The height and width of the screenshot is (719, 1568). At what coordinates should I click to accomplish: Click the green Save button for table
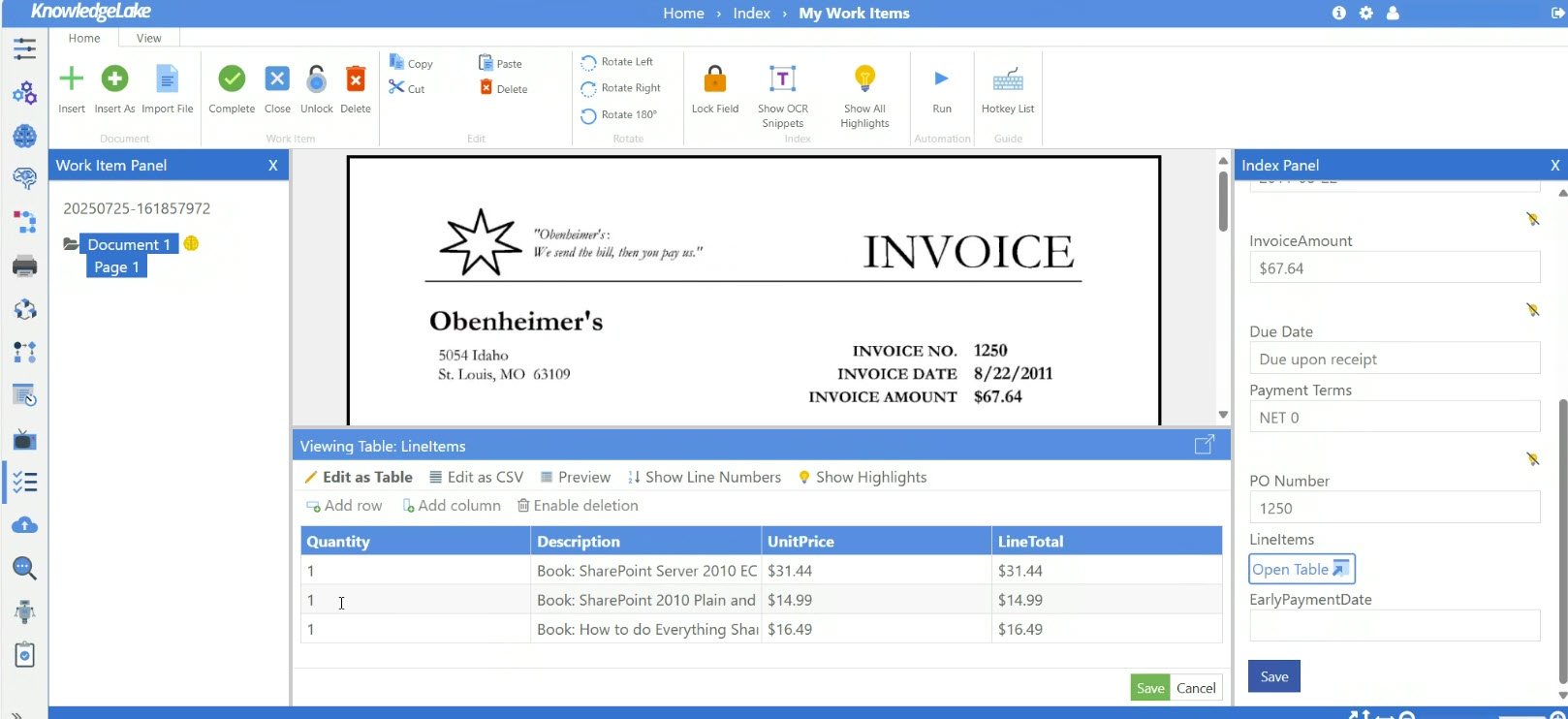click(x=1150, y=688)
